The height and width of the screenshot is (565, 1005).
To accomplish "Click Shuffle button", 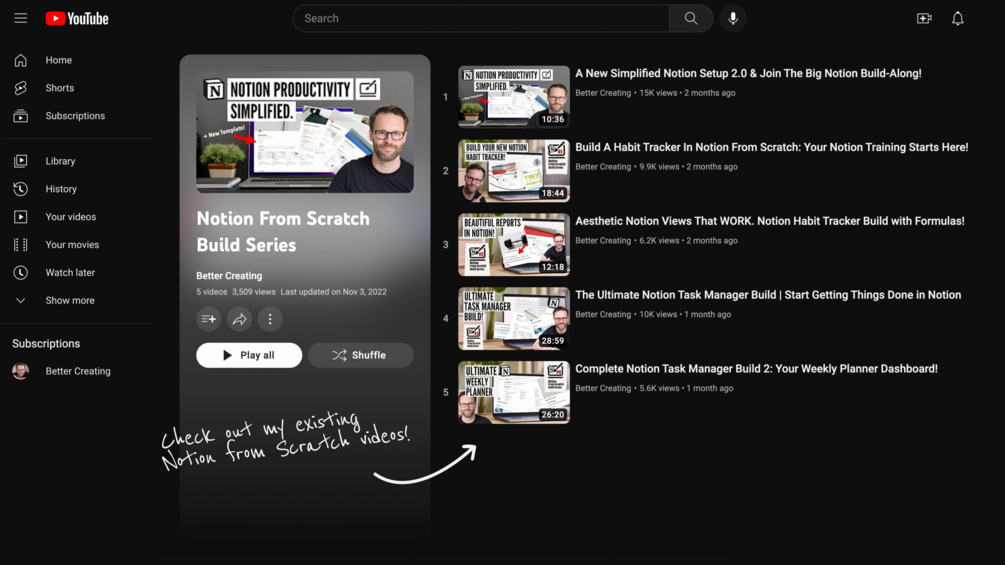I will click(x=360, y=355).
